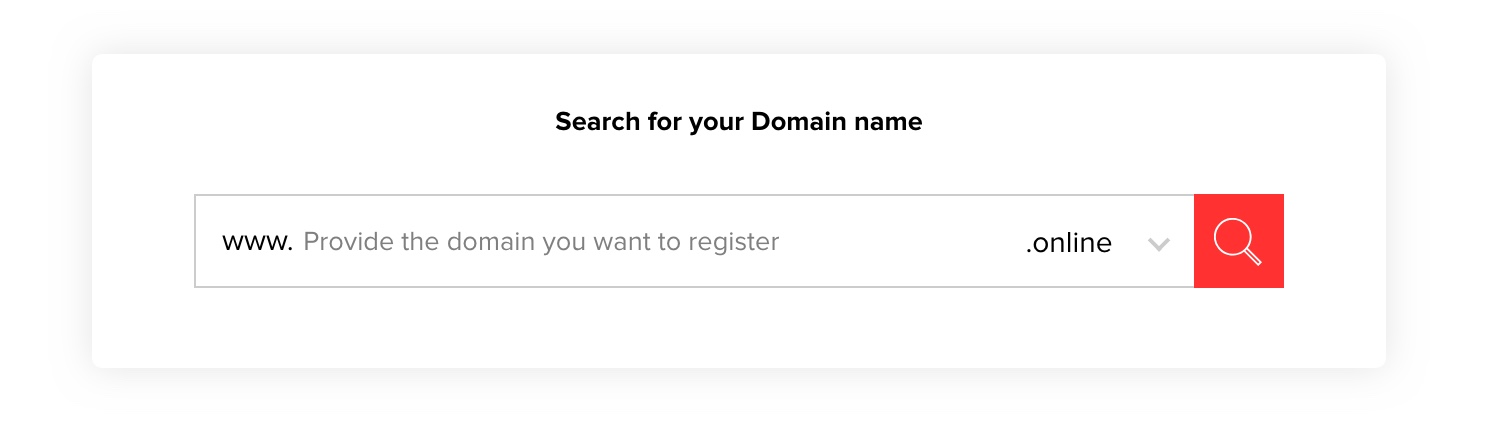Click the www. prefix label

257,243
